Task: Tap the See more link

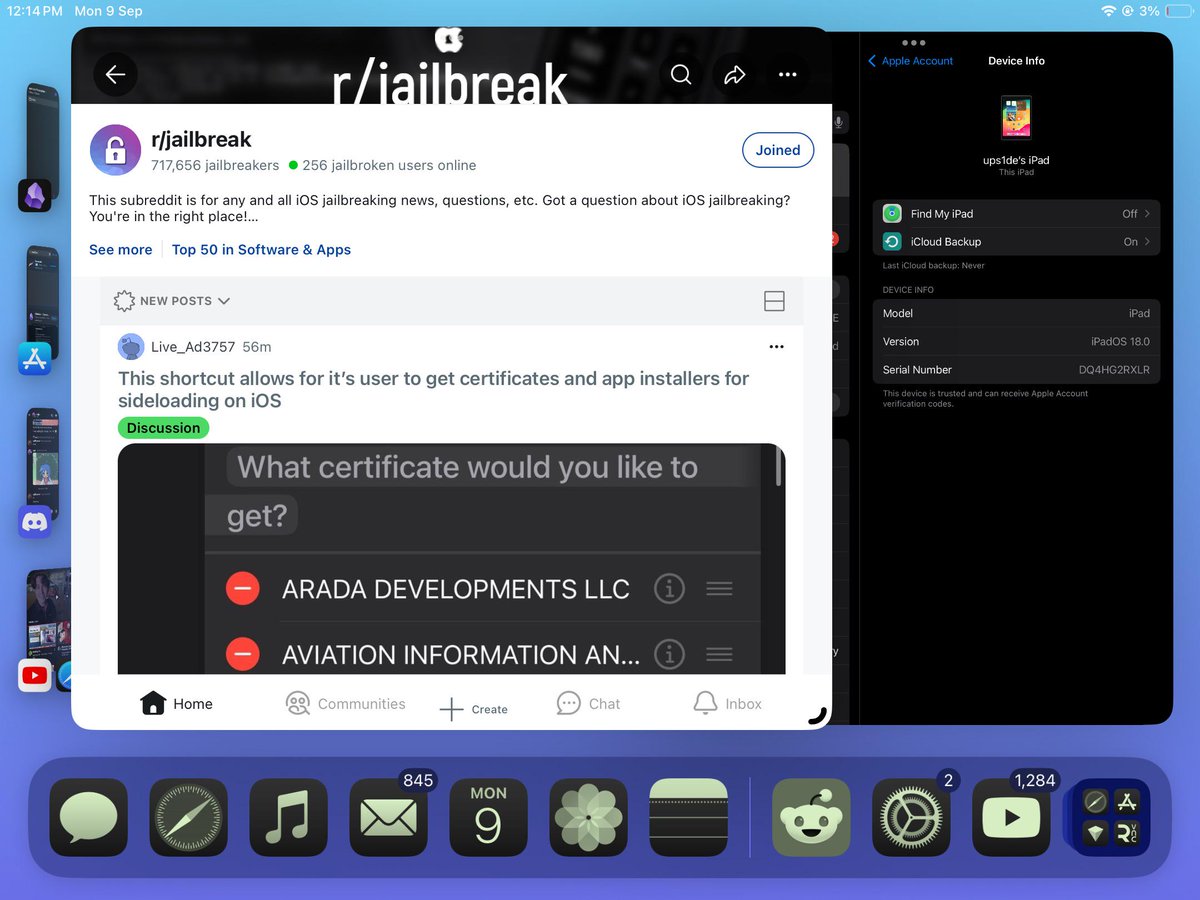Action: tap(120, 250)
